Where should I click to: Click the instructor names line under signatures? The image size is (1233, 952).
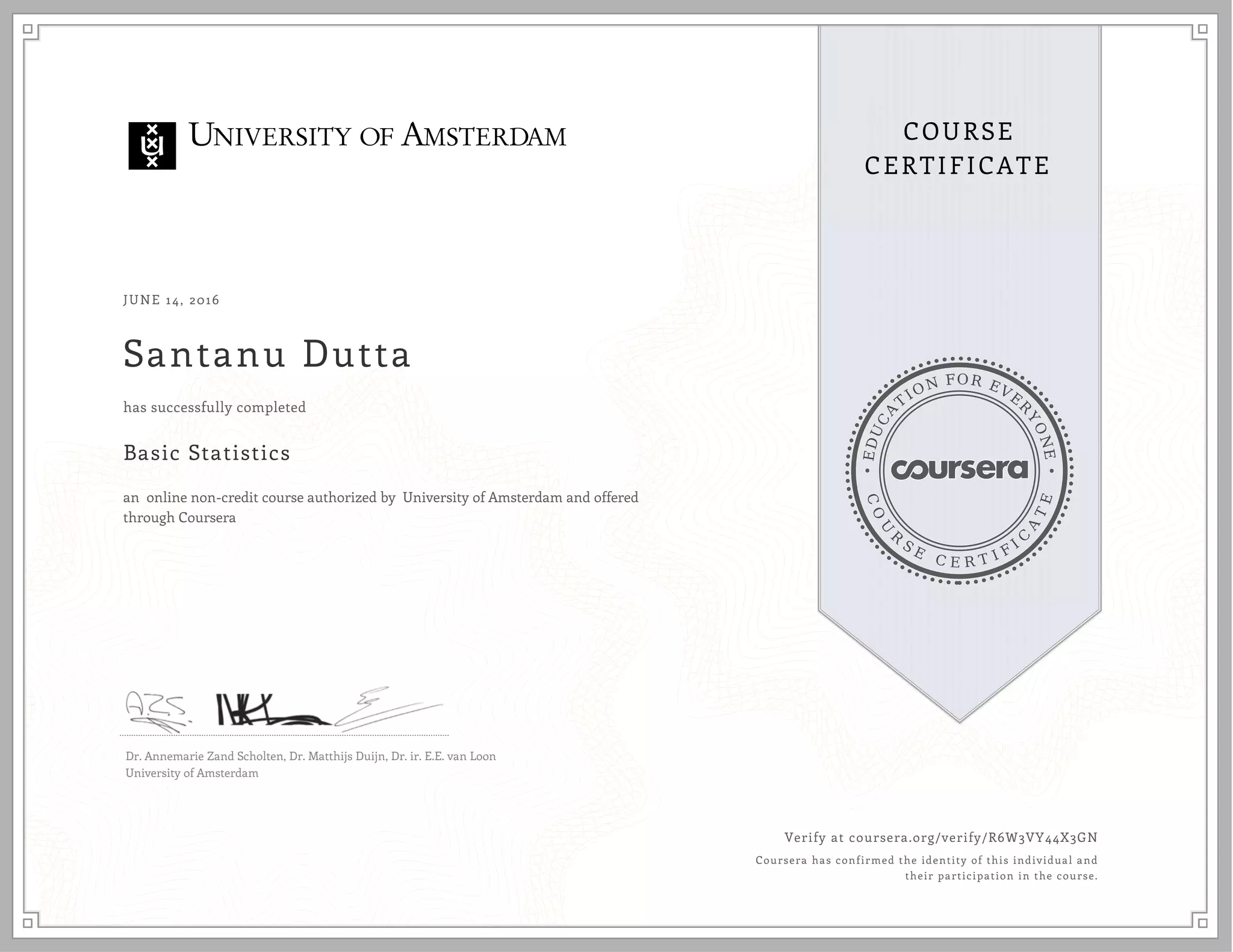click(311, 756)
